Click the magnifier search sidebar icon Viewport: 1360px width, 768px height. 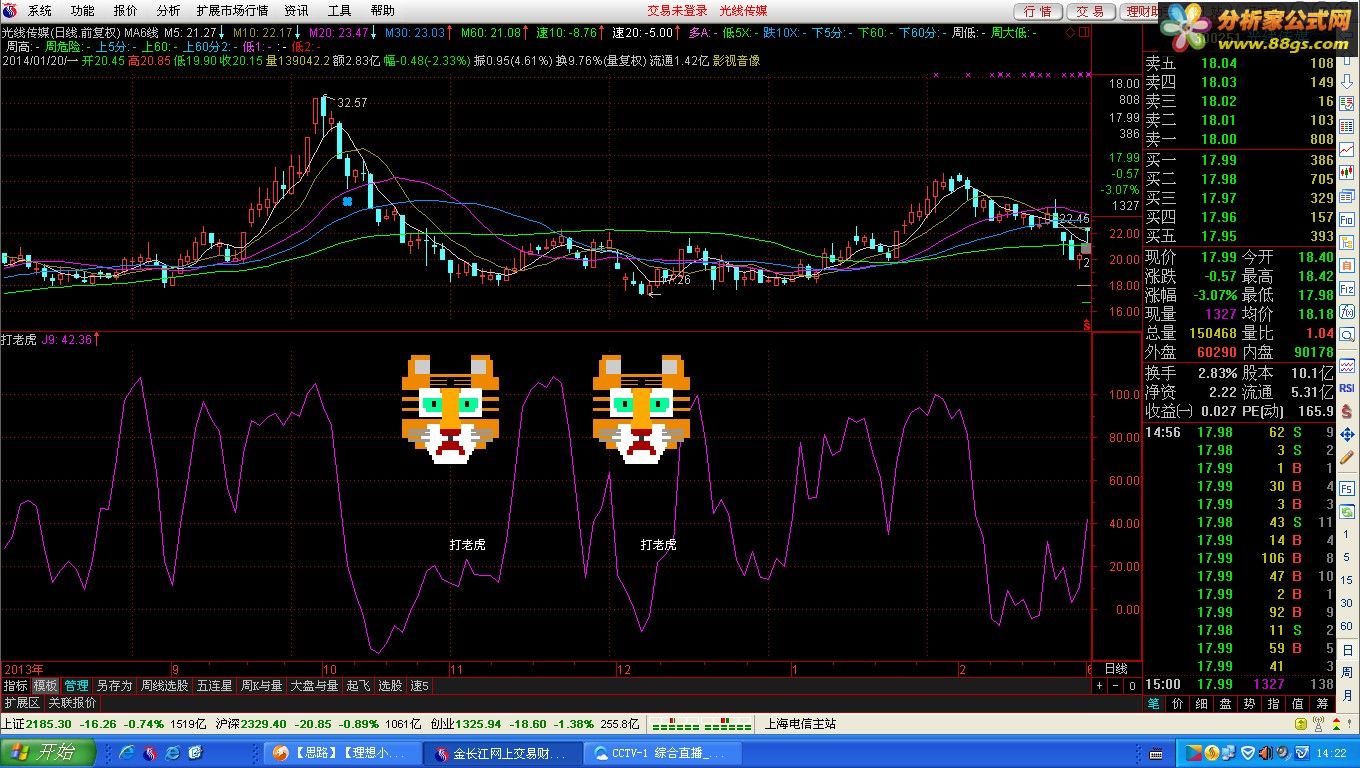pos(1347,335)
